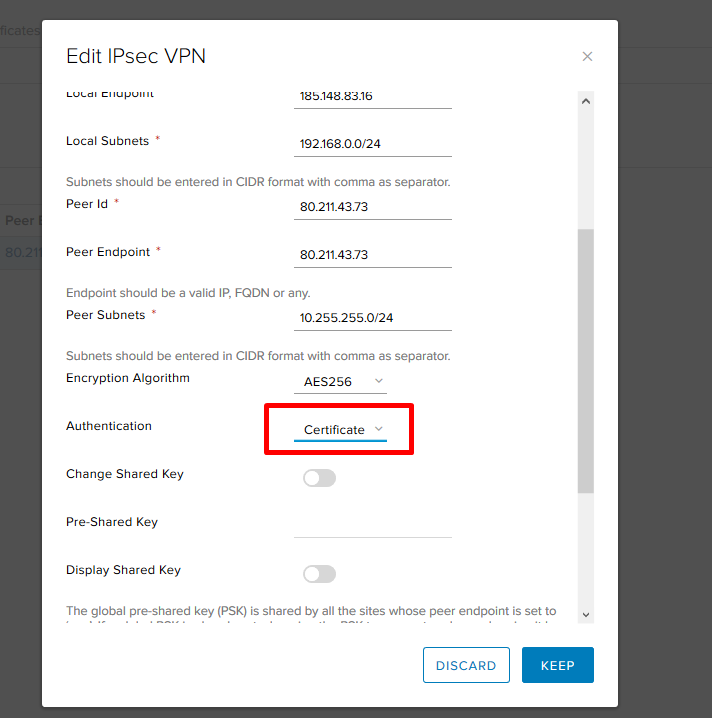Image resolution: width=712 pixels, height=718 pixels.
Task: Click the Edit IPsec VPN title
Action: (136, 56)
